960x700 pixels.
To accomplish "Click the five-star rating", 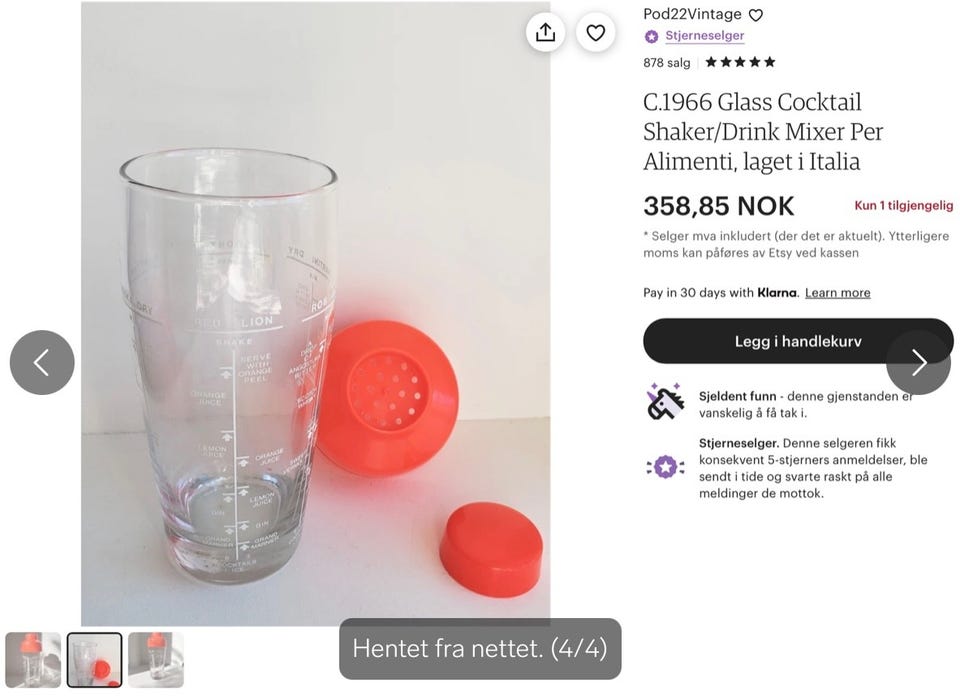I will click(x=740, y=62).
